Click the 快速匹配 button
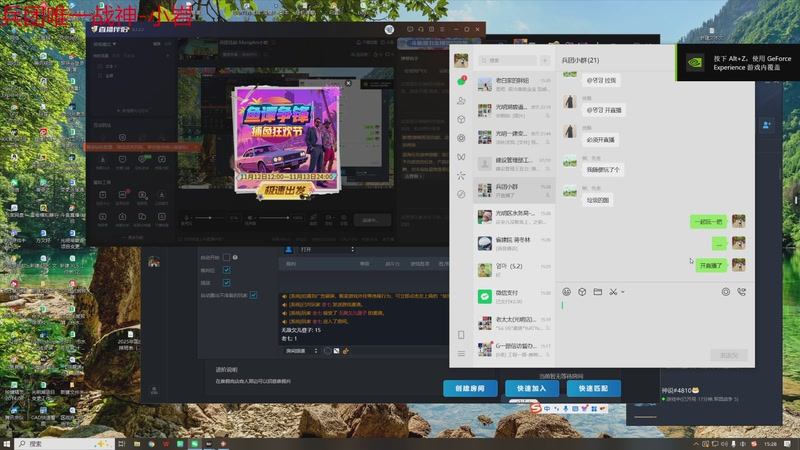Screen dimensions: 800x450 click(x=593, y=388)
